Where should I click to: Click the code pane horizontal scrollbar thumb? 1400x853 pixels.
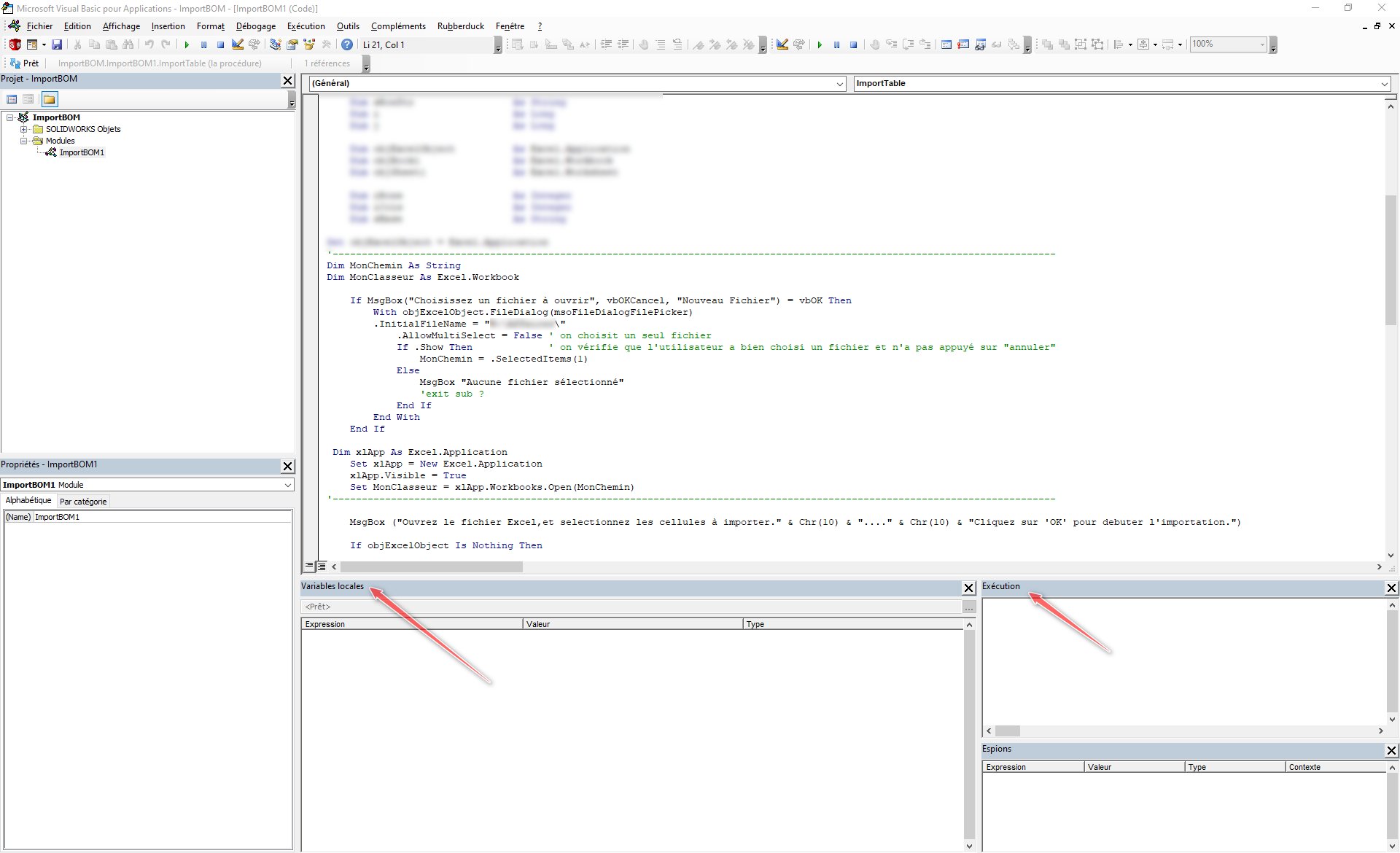click(x=431, y=566)
